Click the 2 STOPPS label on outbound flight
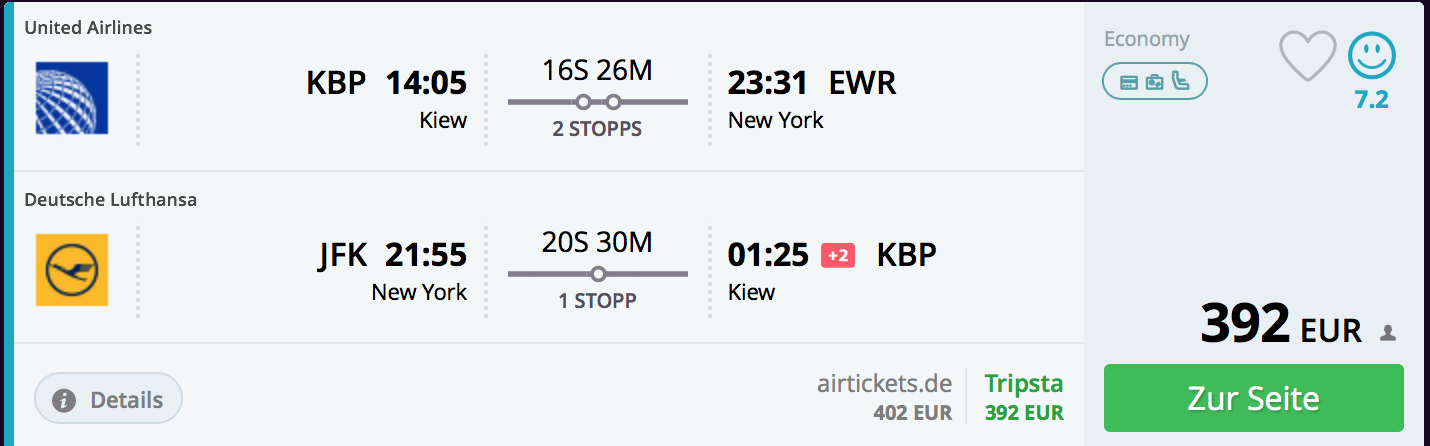Screen dimensions: 1430x446 click(597, 129)
